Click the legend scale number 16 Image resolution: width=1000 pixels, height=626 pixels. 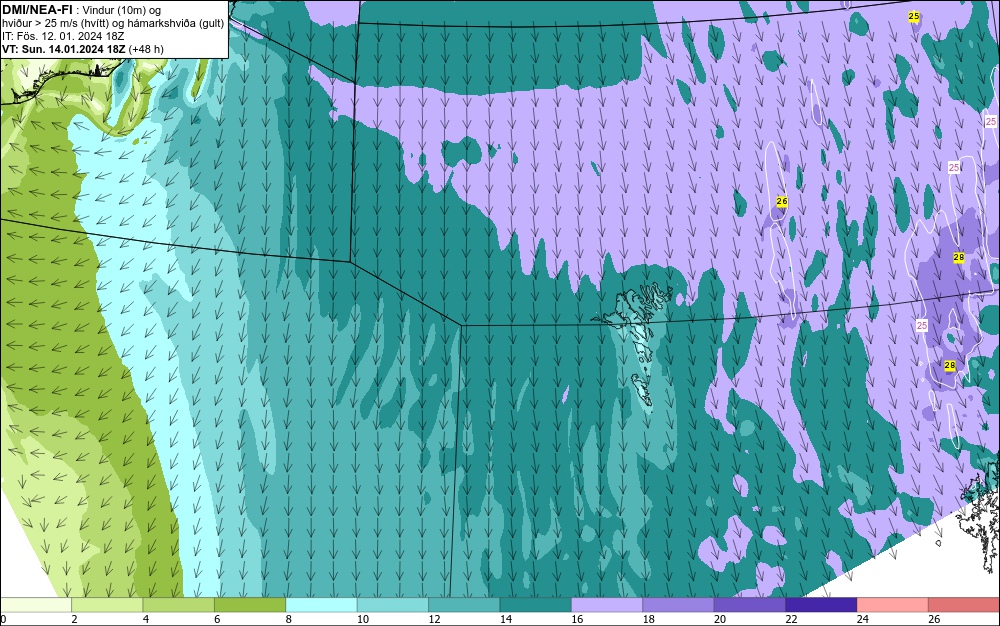[577, 619]
